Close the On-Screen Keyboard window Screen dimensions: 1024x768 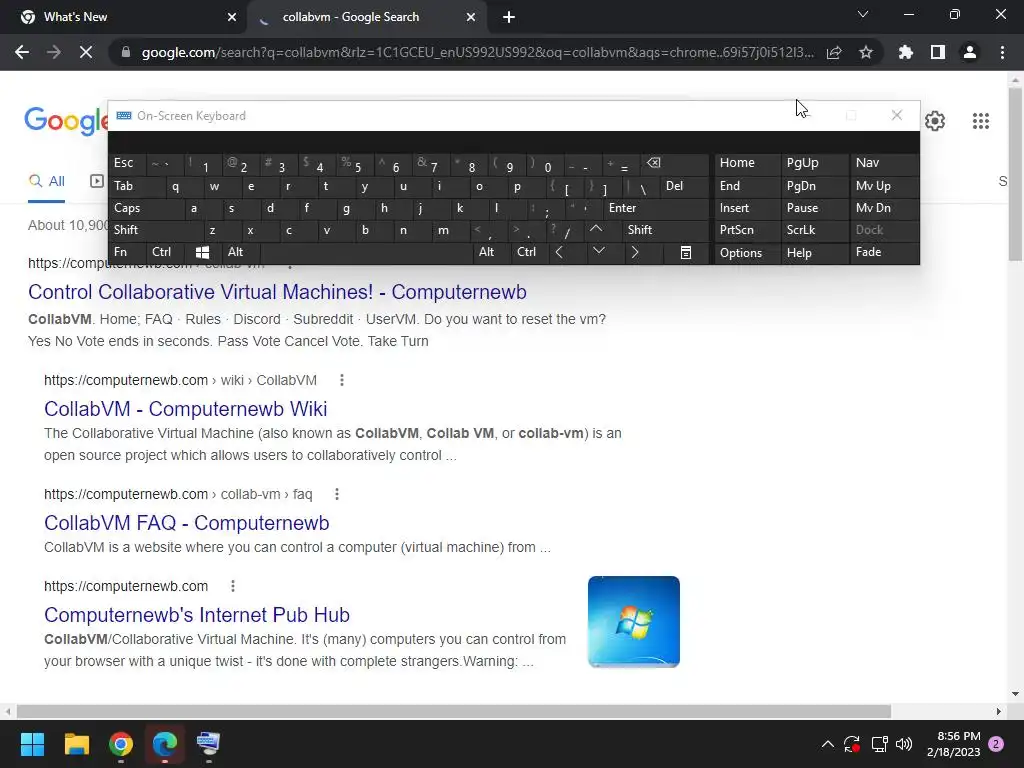point(897,115)
